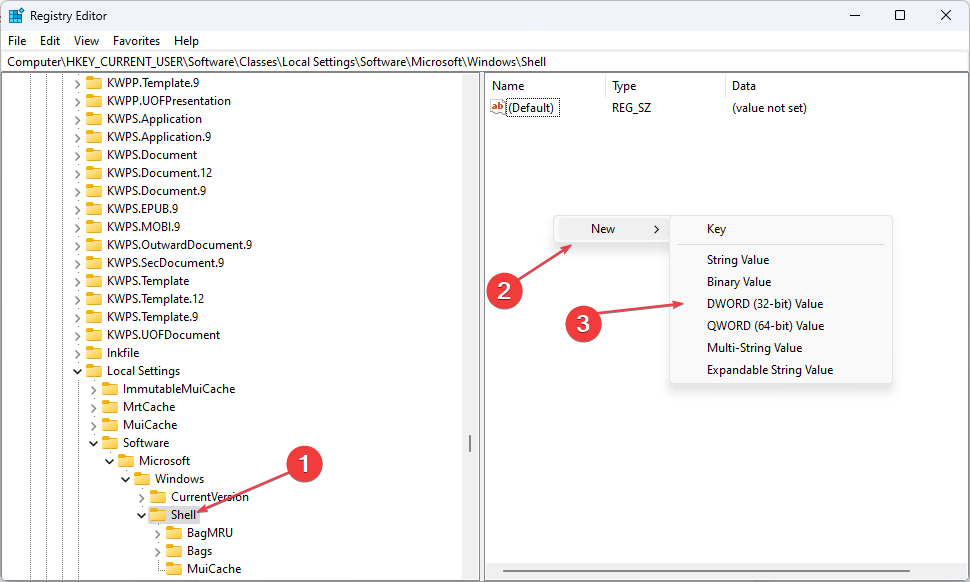Select the KWPS.MOBI.9 key
Viewport: 970px width, 582px height.
[144, 227]
